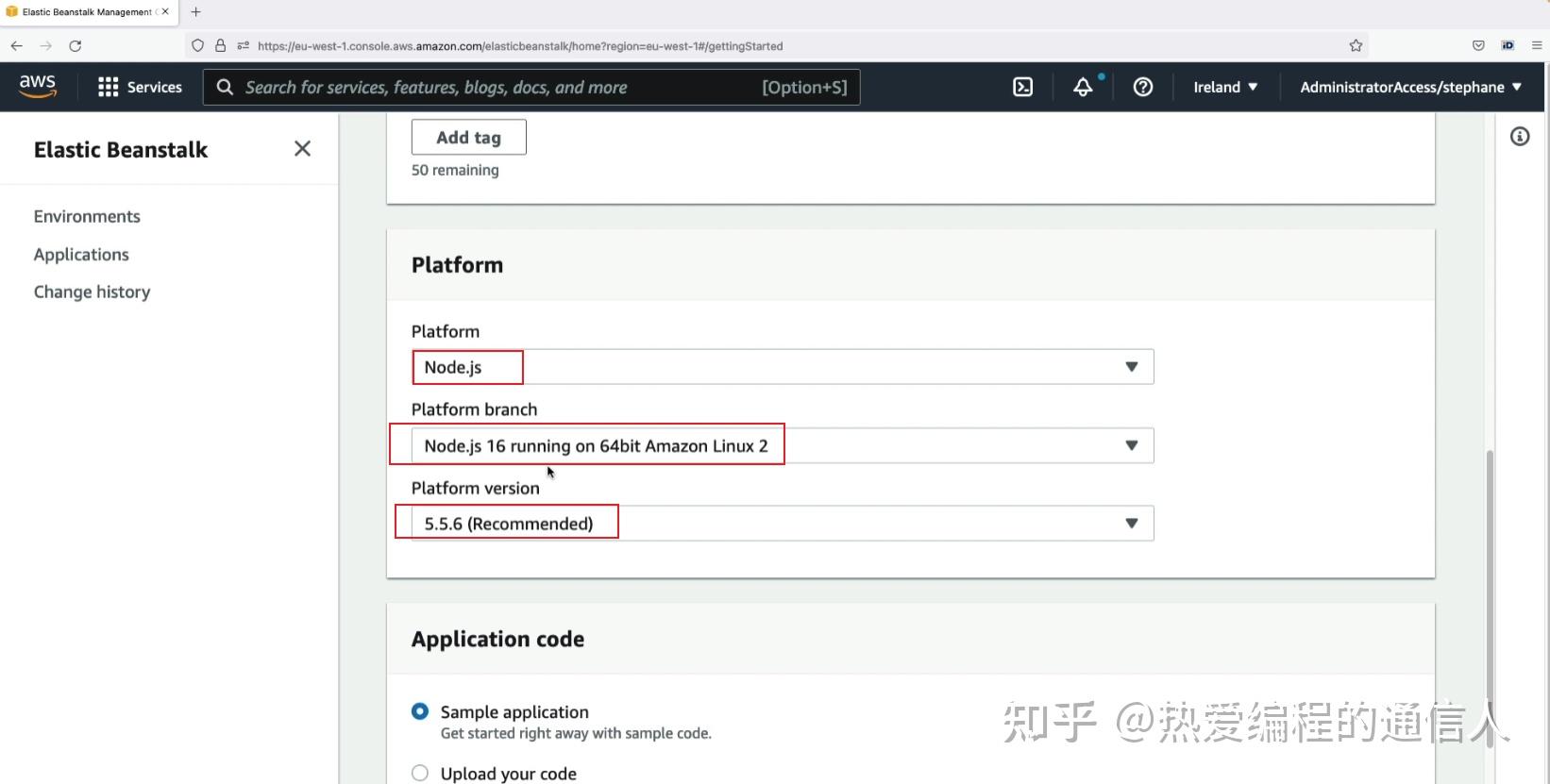1550x784 pixels.
Task: Reload the browser page
Action: (x=76, y=45)
